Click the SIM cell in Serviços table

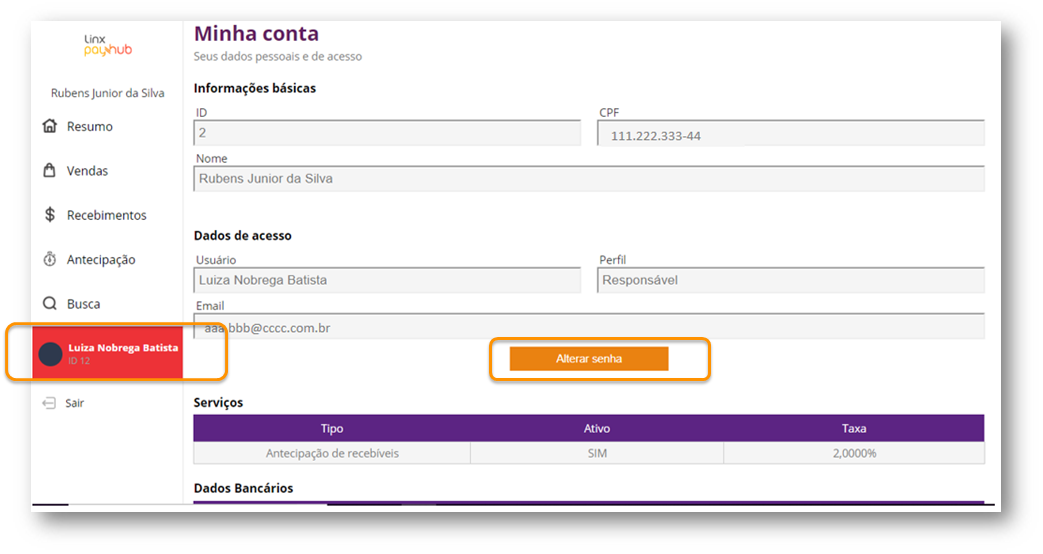pyautogui.click(x=597, y=453)
